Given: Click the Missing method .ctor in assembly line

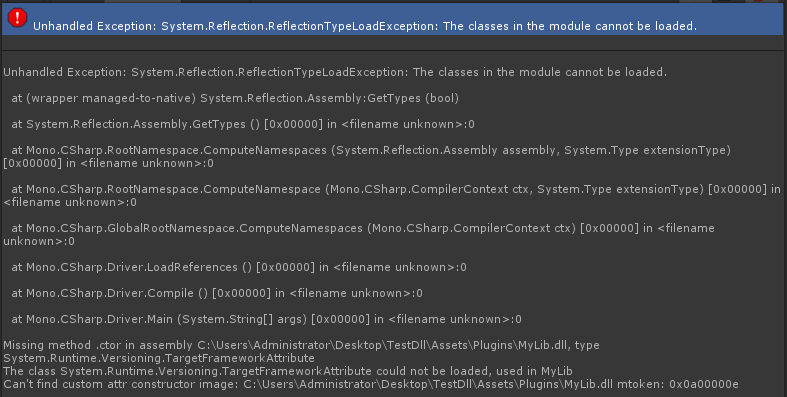Looking at the screenshot, I should (301, 345).
